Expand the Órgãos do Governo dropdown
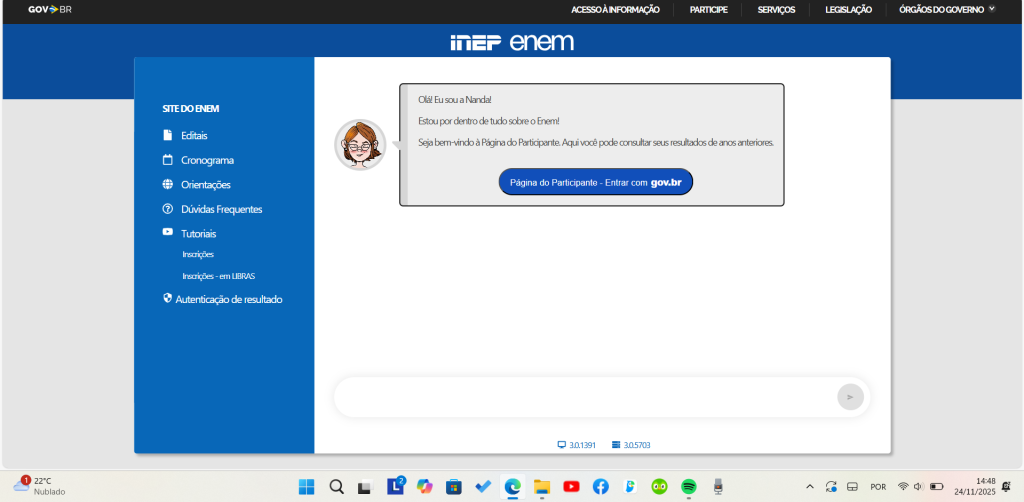Viewport: 1024px width, 502px height. click(947, 10)
